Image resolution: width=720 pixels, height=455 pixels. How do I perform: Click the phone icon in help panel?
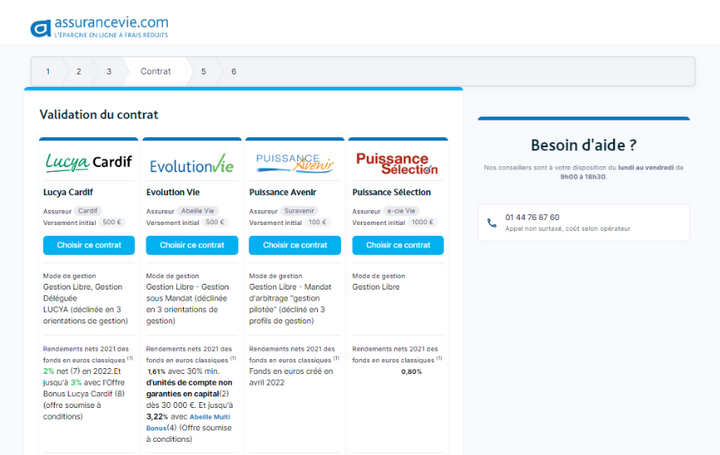click(x=492, y=223)
